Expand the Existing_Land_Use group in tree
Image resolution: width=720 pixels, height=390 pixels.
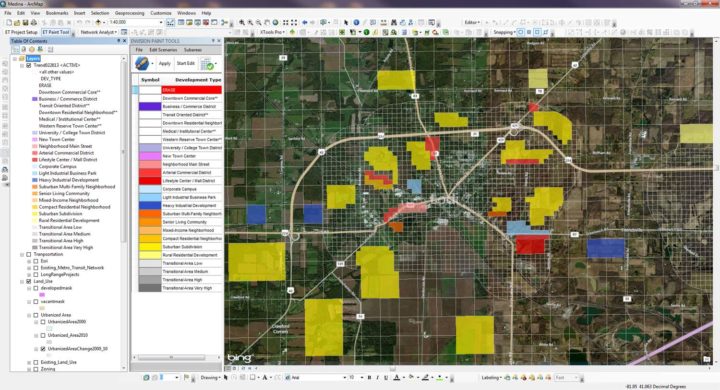pos(29,362)
